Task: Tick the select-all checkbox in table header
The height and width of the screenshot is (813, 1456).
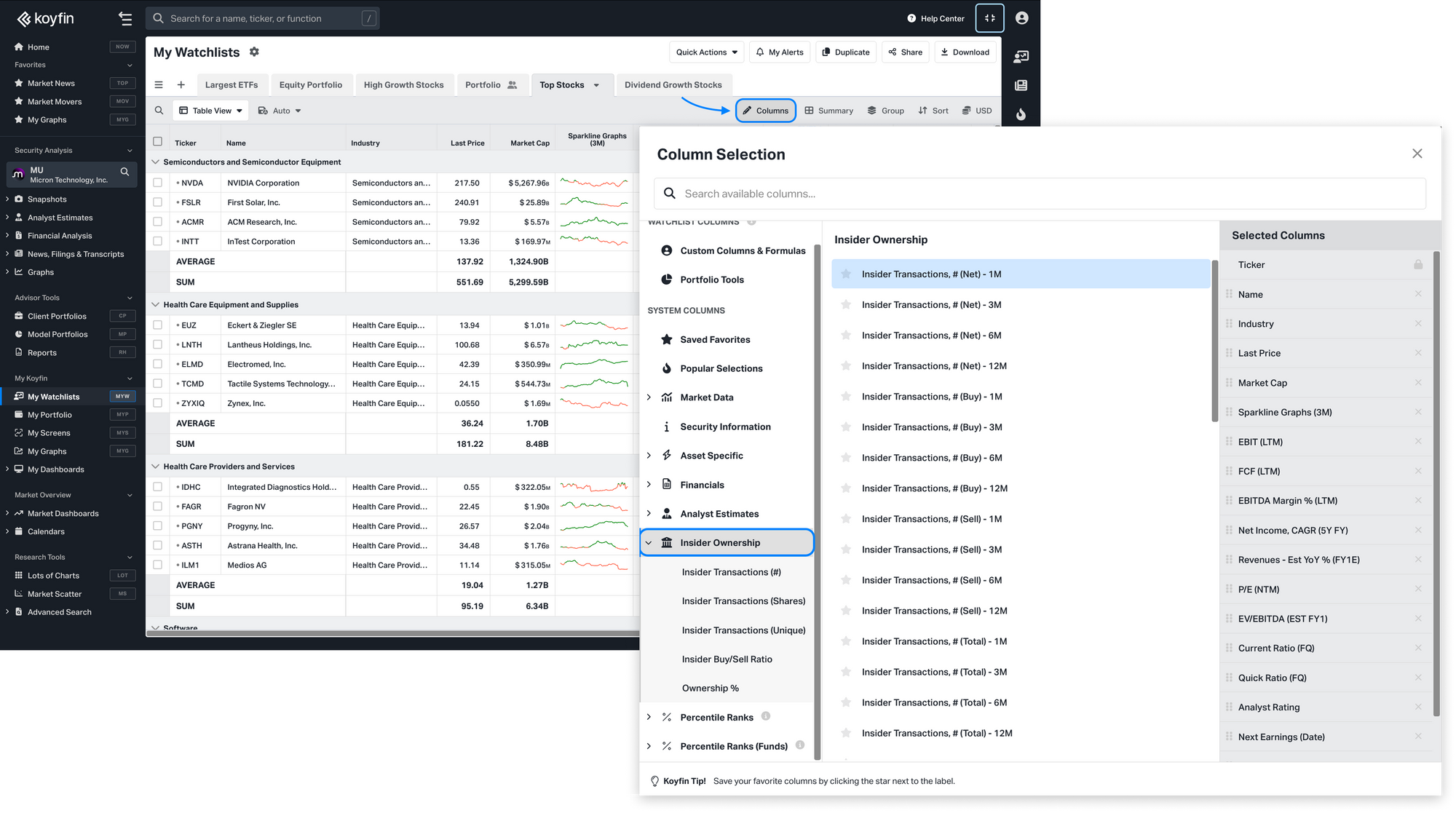Action: tap(157, 141)
